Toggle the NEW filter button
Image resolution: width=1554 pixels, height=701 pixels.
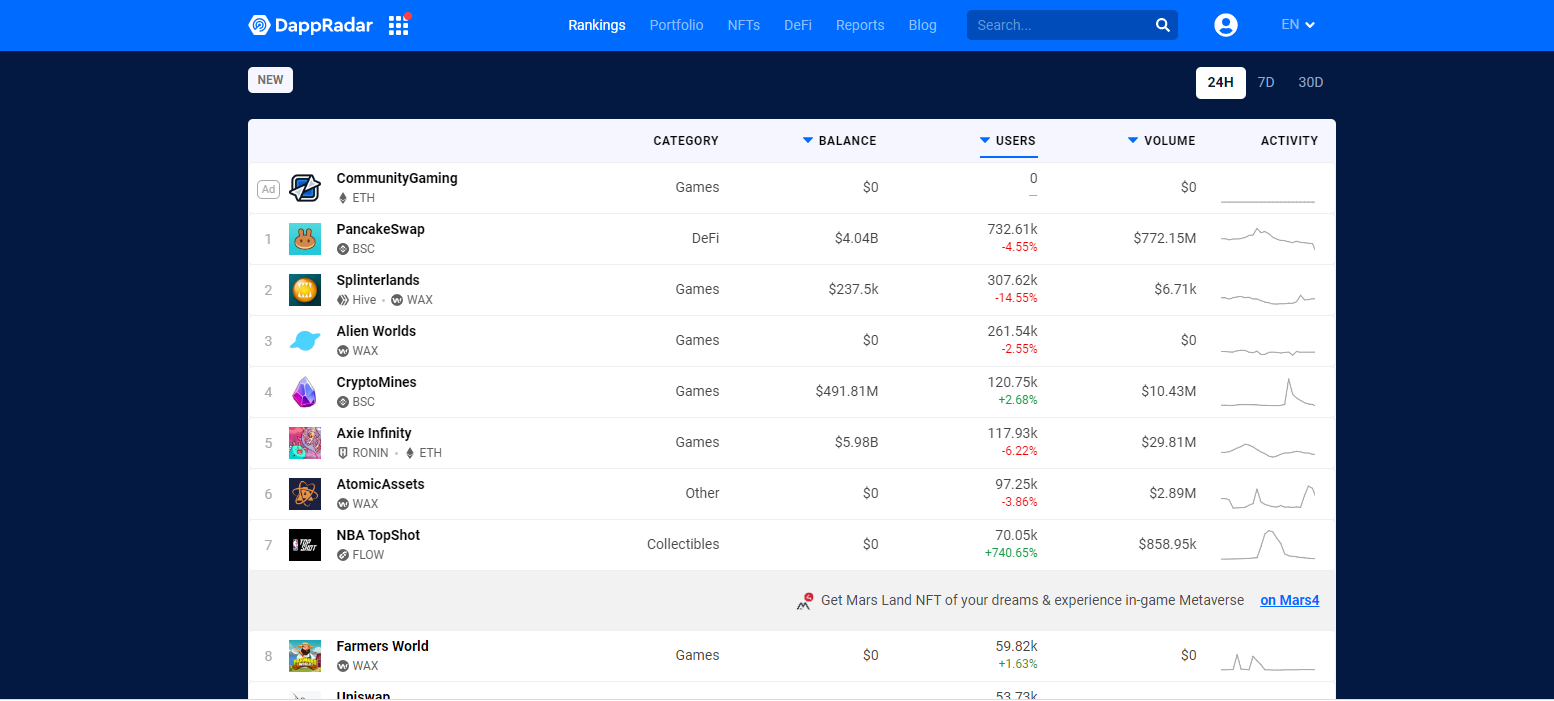pos(270,80)
